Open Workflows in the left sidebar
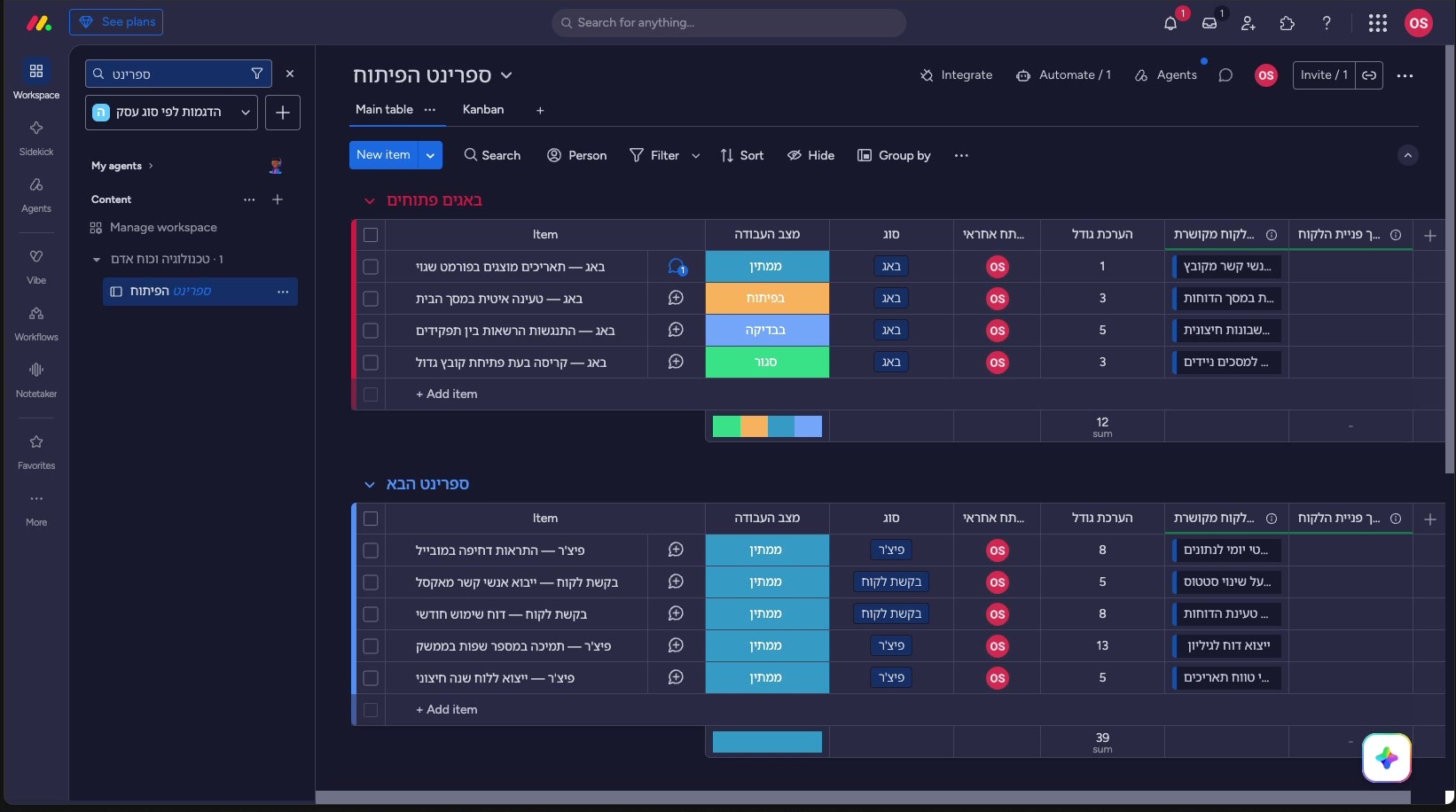This screenshot has height=812, width=1456. click(36, 323)
